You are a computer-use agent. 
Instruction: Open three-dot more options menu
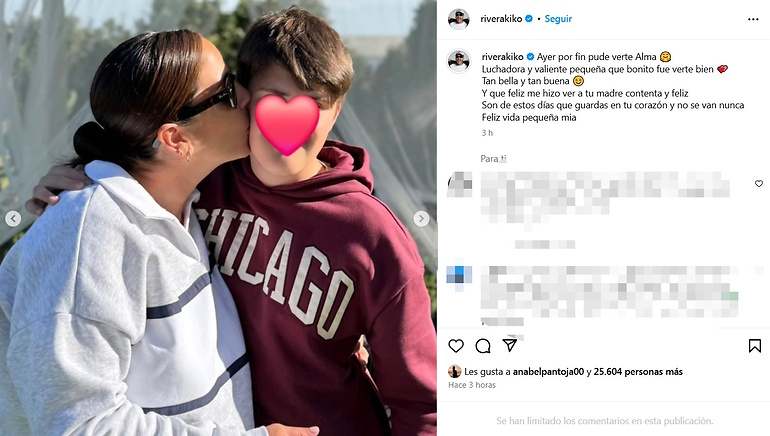coord(753,19)
